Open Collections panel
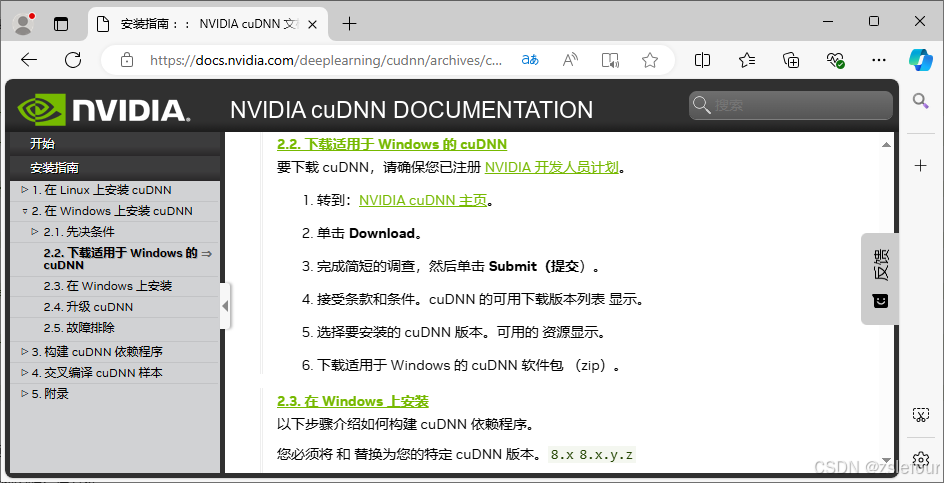Image resolution: width=944 pixels, height=483 pixels. point(790,60)
